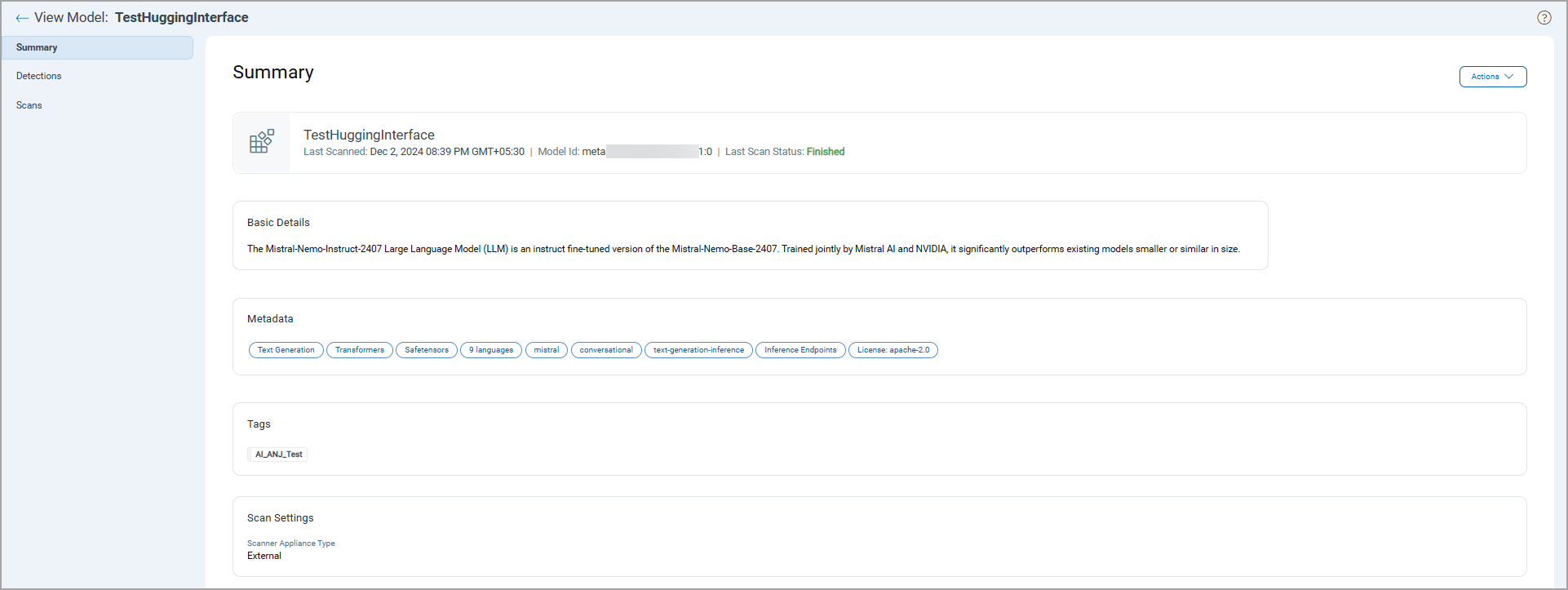Click the Inference Endpoints chip
The image size is (1568, 590).
tap(800, 350)
